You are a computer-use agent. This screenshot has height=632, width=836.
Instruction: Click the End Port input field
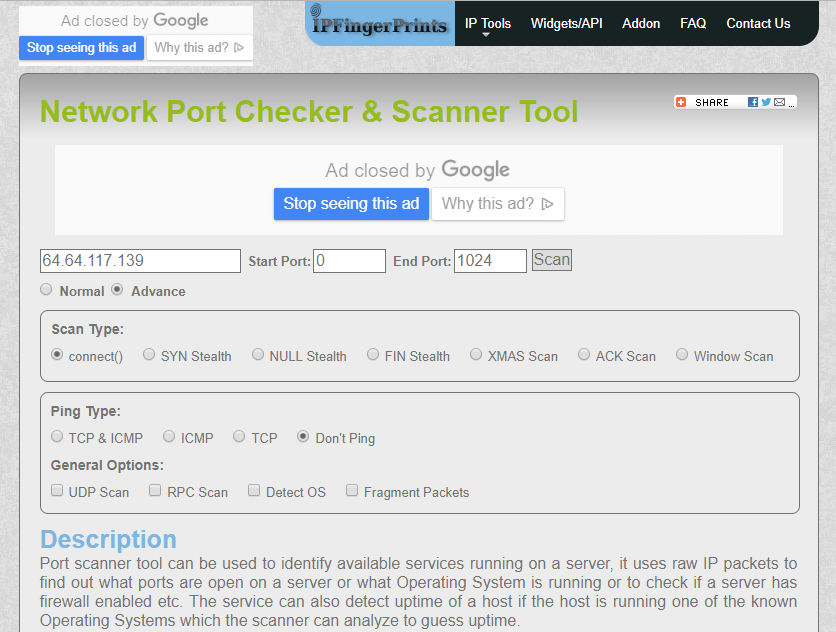(489, 260)
